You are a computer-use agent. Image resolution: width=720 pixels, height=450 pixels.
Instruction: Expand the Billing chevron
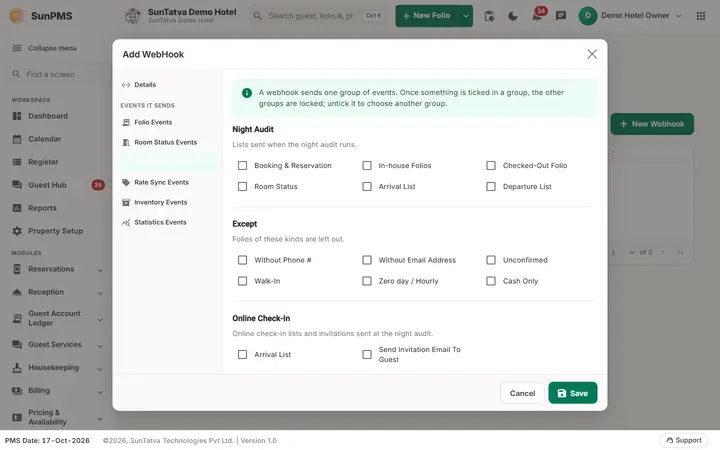click(100, 392)
